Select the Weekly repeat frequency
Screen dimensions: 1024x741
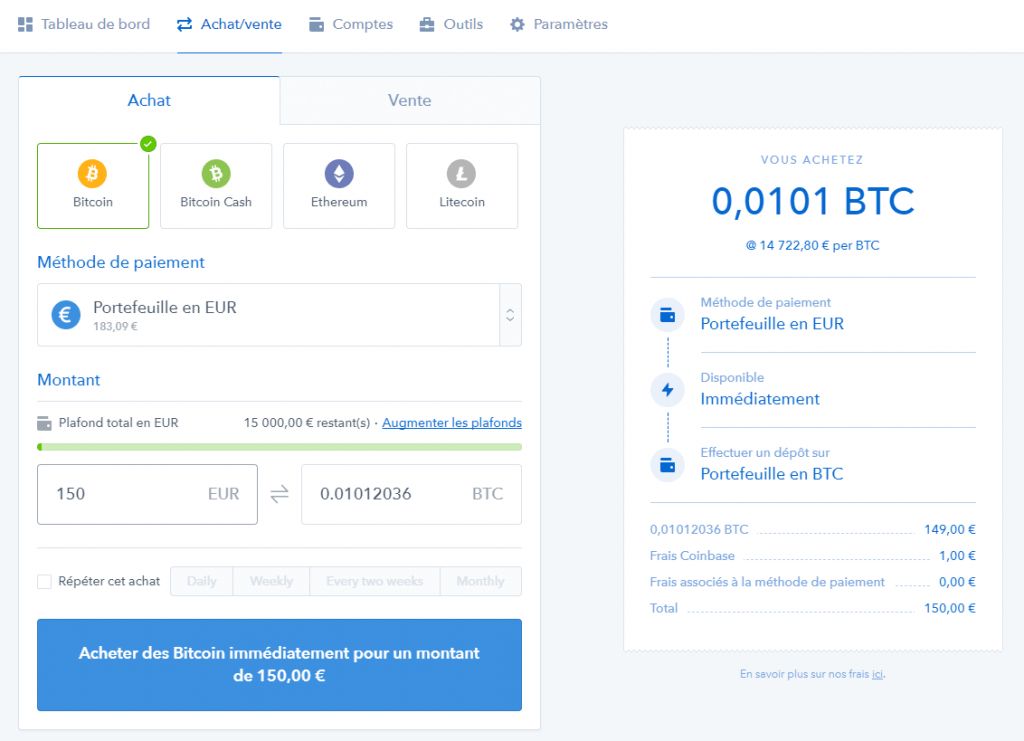click(272, 581)
